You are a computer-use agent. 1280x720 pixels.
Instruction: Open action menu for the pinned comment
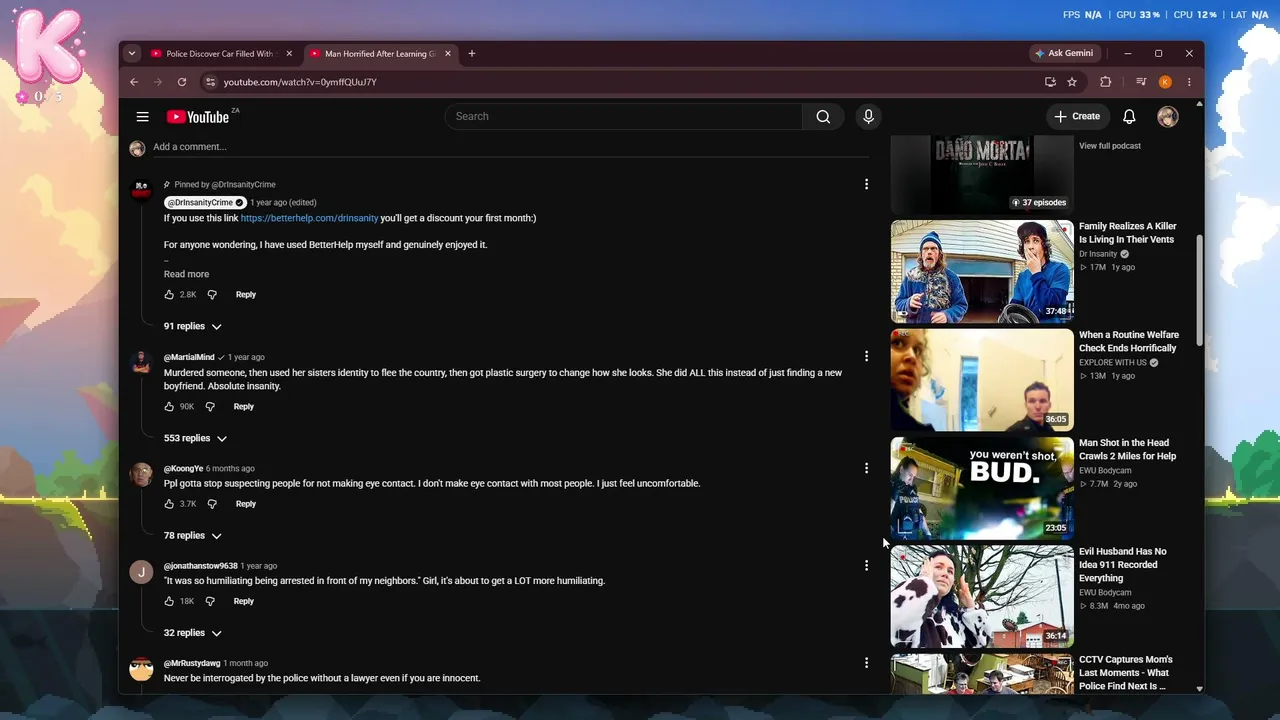[866, 184]
